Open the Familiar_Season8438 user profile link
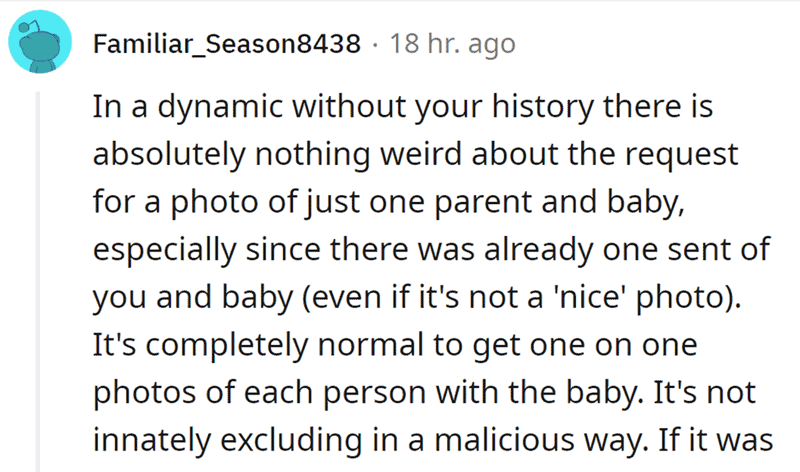 (227, 43)
